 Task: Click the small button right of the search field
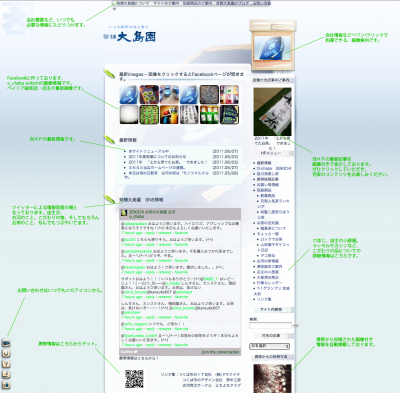(296, 325)
